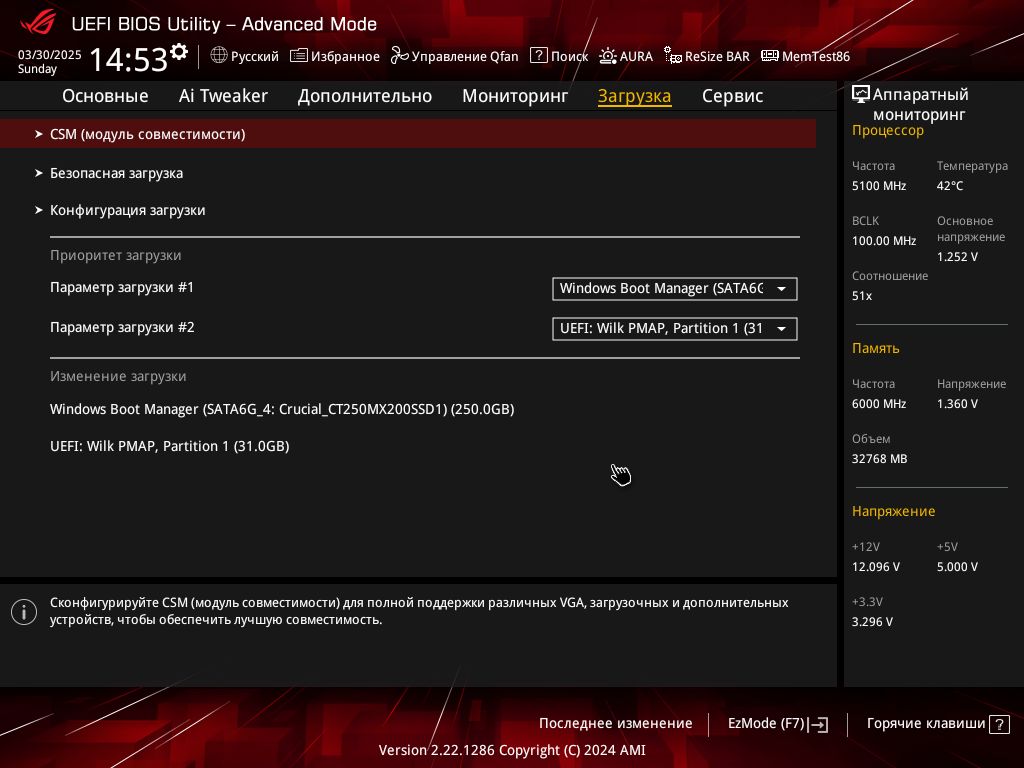Screen dimensions: 1024x768
Task: Click the Изменение загрузки heading
Action: coord(118,376)
